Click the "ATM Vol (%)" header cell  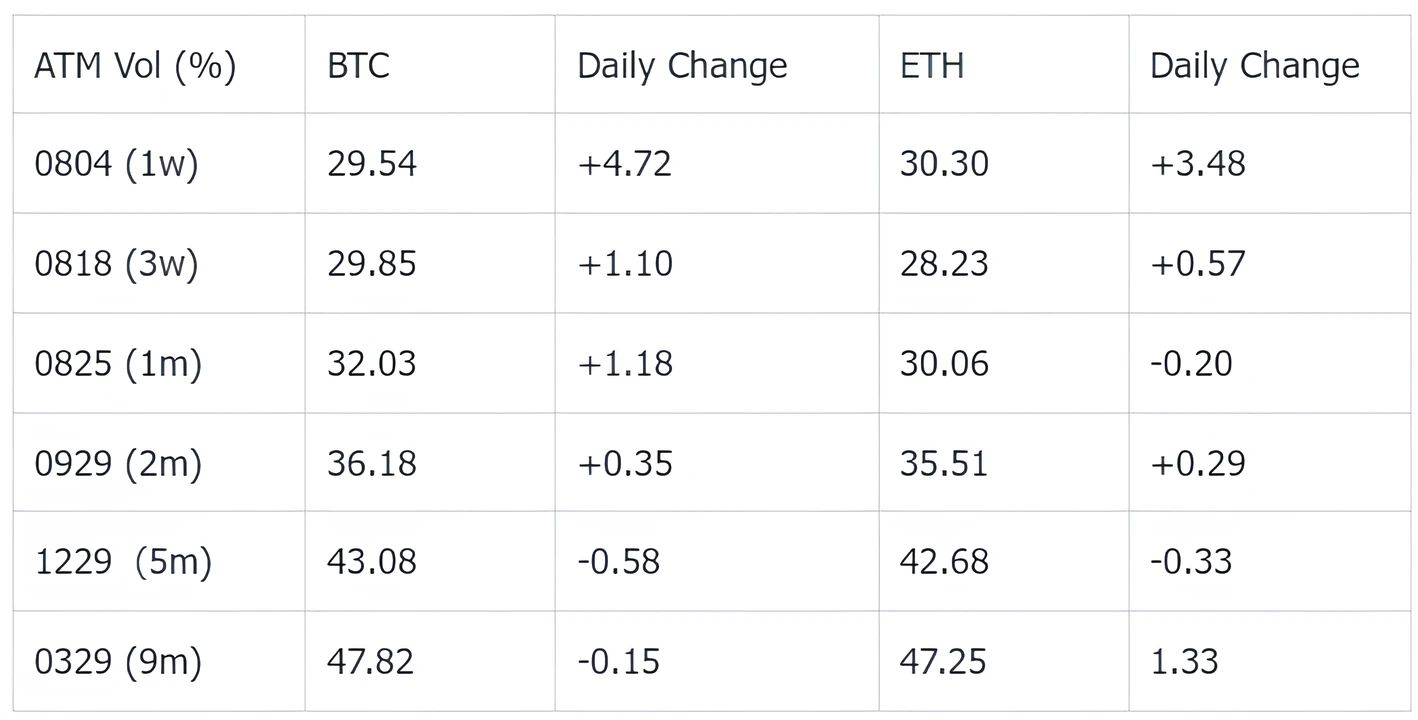click(x=135, y=66)
